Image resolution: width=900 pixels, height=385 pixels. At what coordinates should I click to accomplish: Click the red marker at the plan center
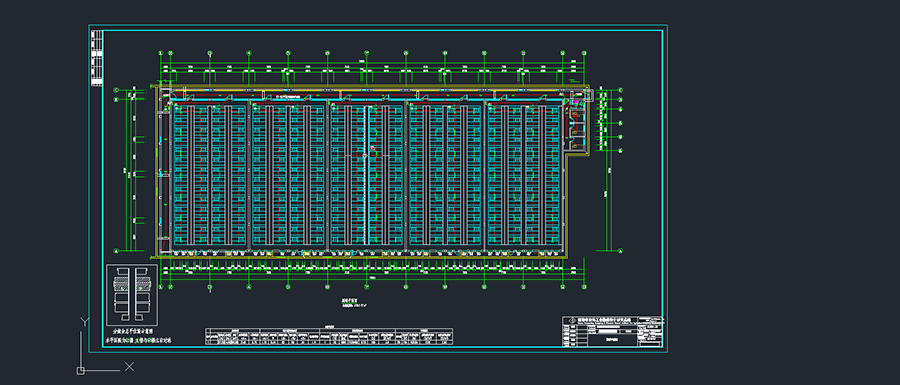click(x=373, y=148)
